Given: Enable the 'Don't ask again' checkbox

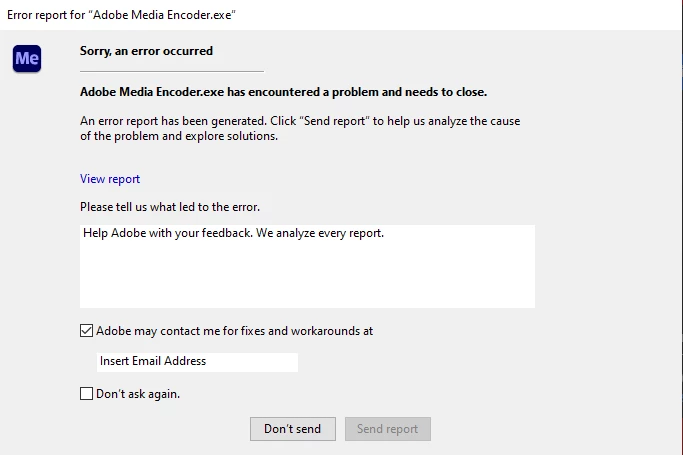Looking at the screenshot, I should [x=86, y=394].
